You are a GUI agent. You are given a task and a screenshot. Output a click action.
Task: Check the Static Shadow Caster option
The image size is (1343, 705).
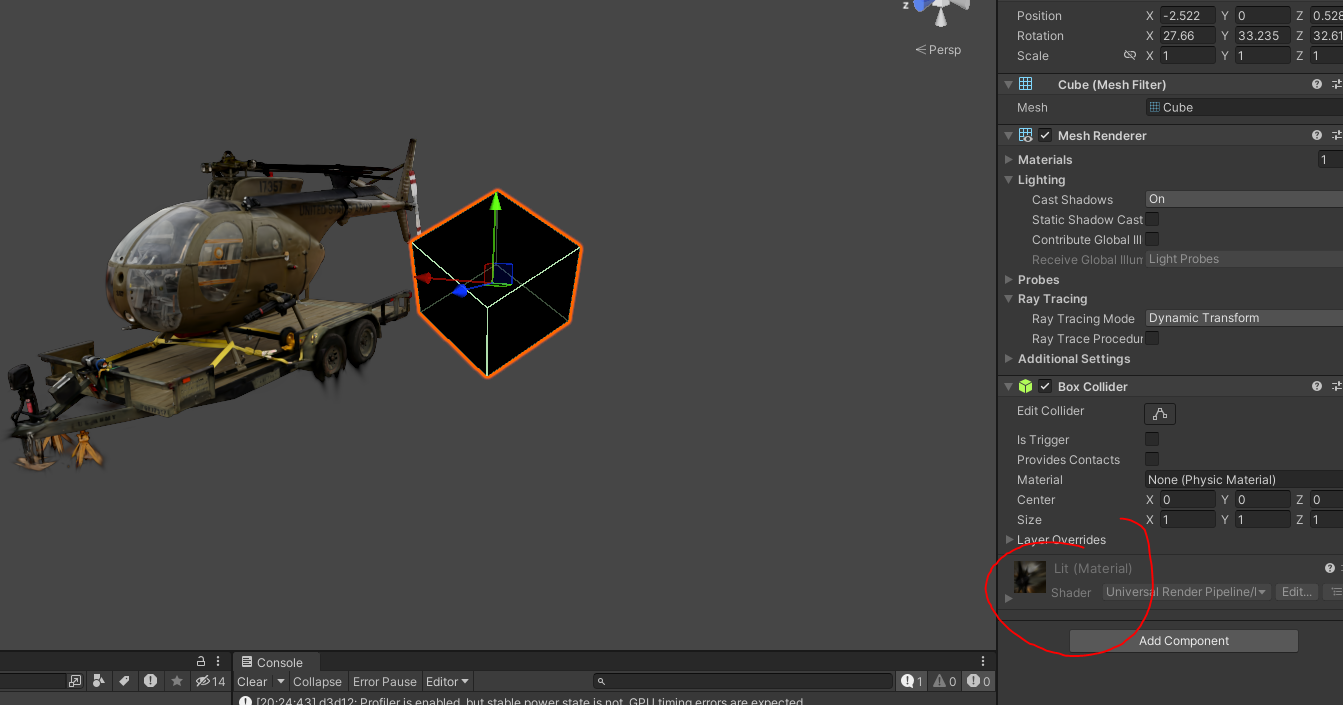click(1151, 219)
